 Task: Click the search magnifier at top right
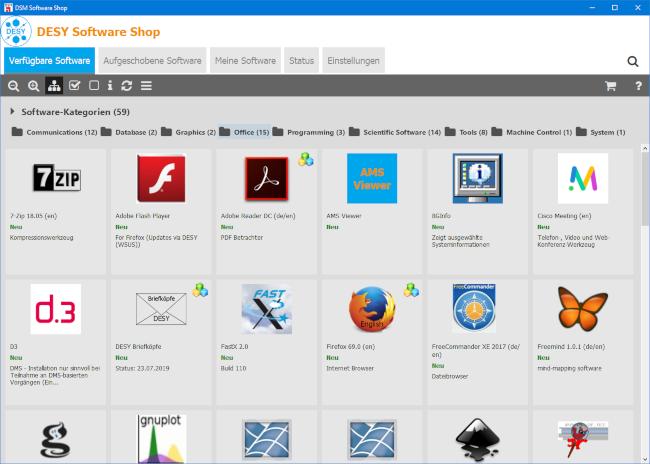click(633, 61)
